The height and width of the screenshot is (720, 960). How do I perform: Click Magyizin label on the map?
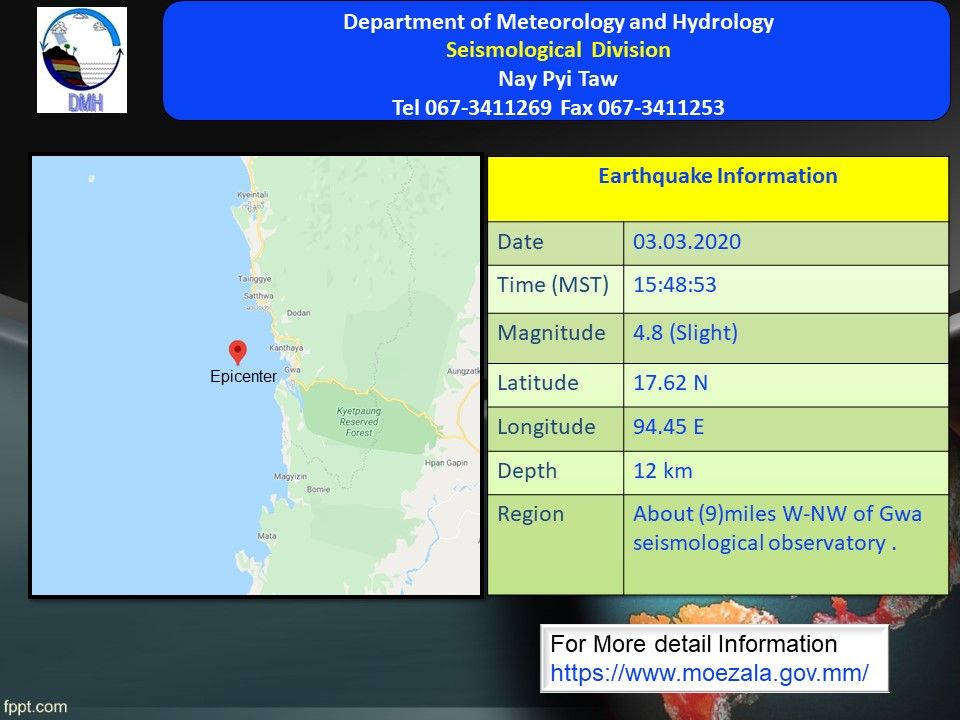click(290, 476)
